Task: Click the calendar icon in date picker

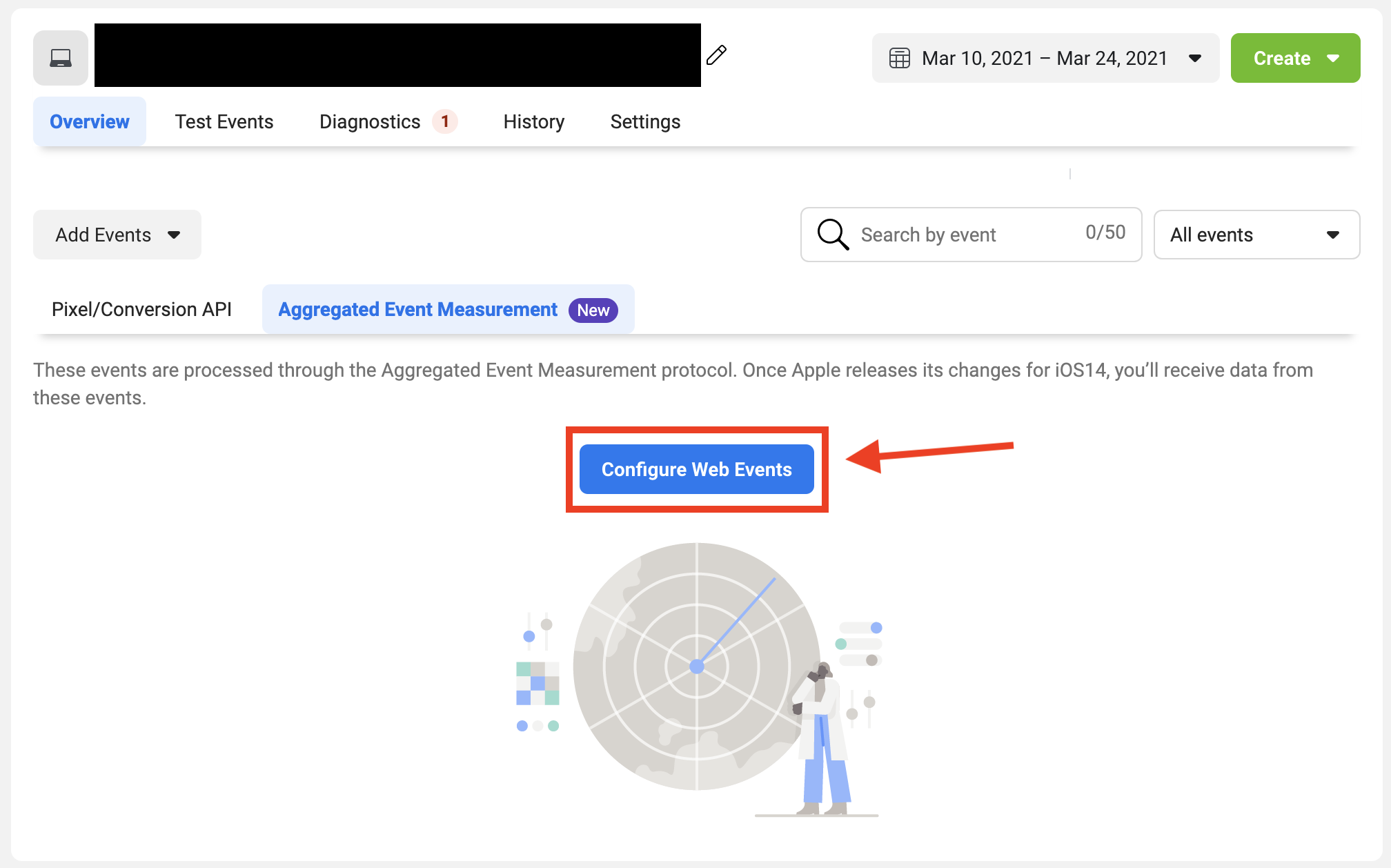Action: click(x=899, y=58)
